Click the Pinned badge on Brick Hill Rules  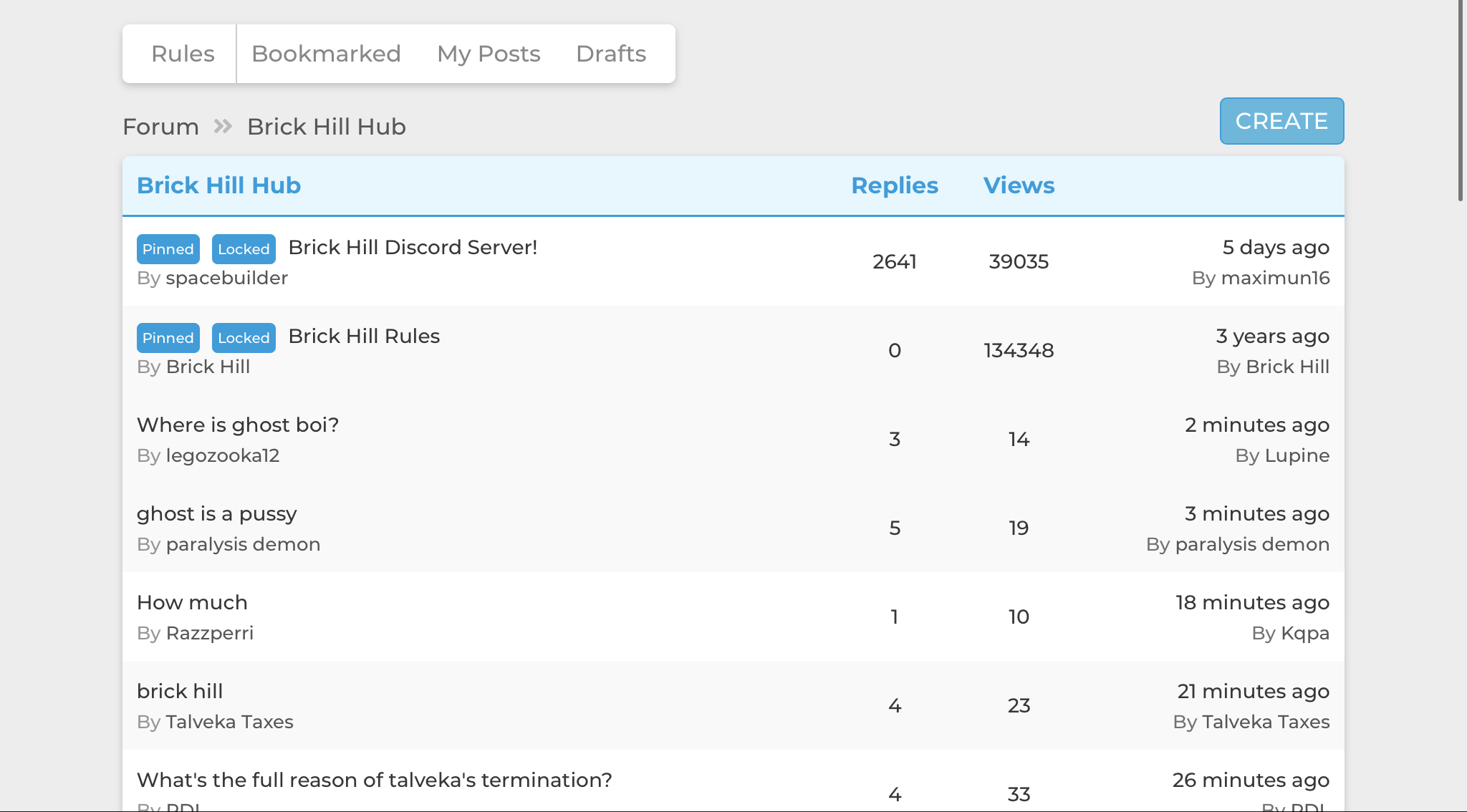point(168,337)
